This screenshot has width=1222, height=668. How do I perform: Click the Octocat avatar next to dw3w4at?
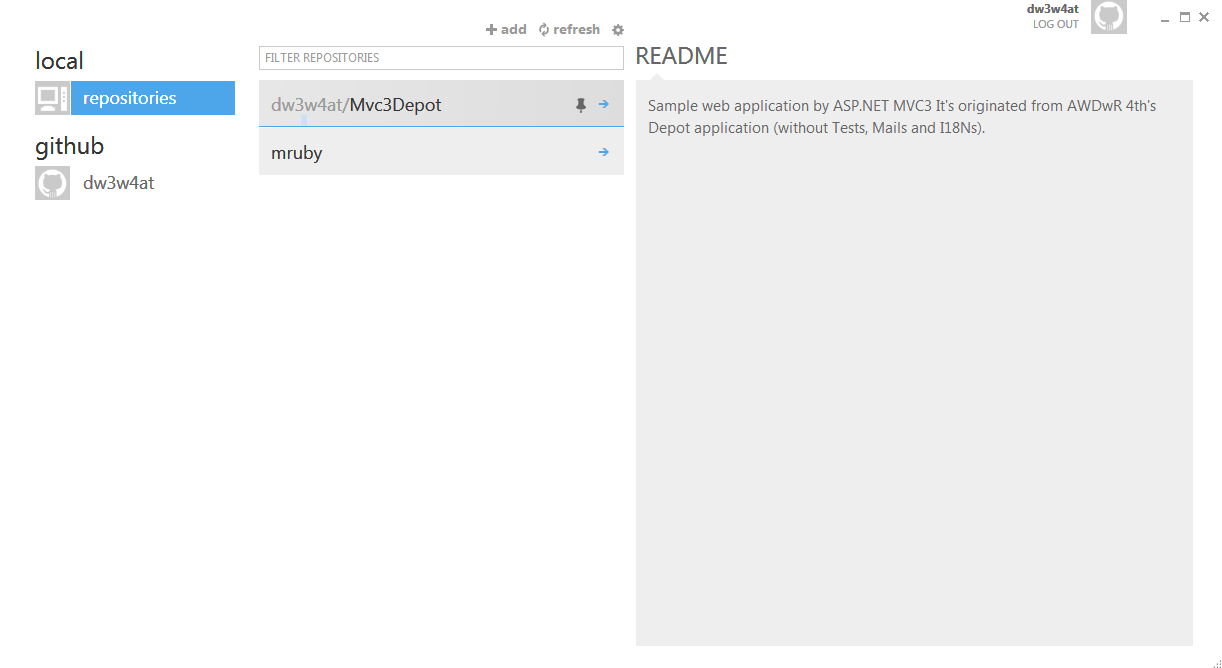coord(52,182)
